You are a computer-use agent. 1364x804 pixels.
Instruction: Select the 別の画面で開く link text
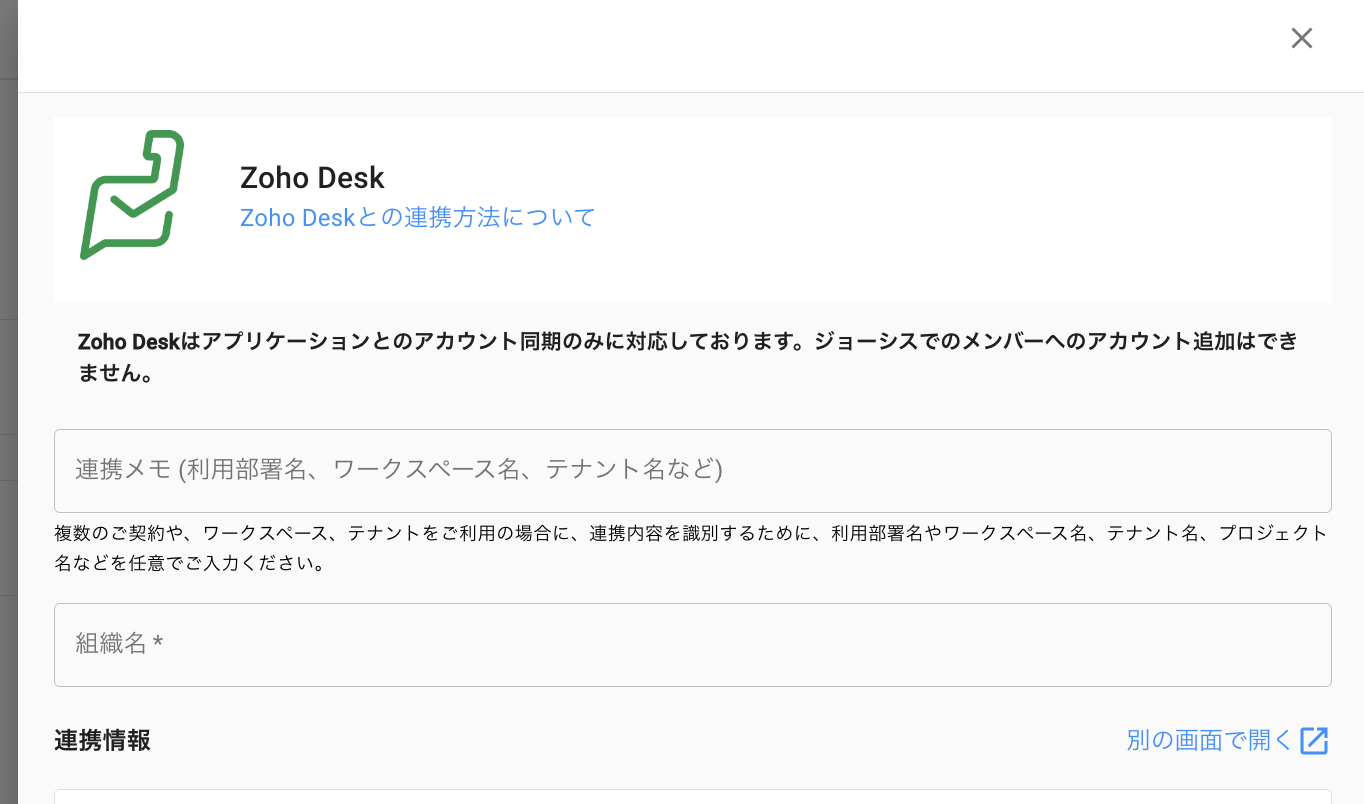click(1209, 741)
